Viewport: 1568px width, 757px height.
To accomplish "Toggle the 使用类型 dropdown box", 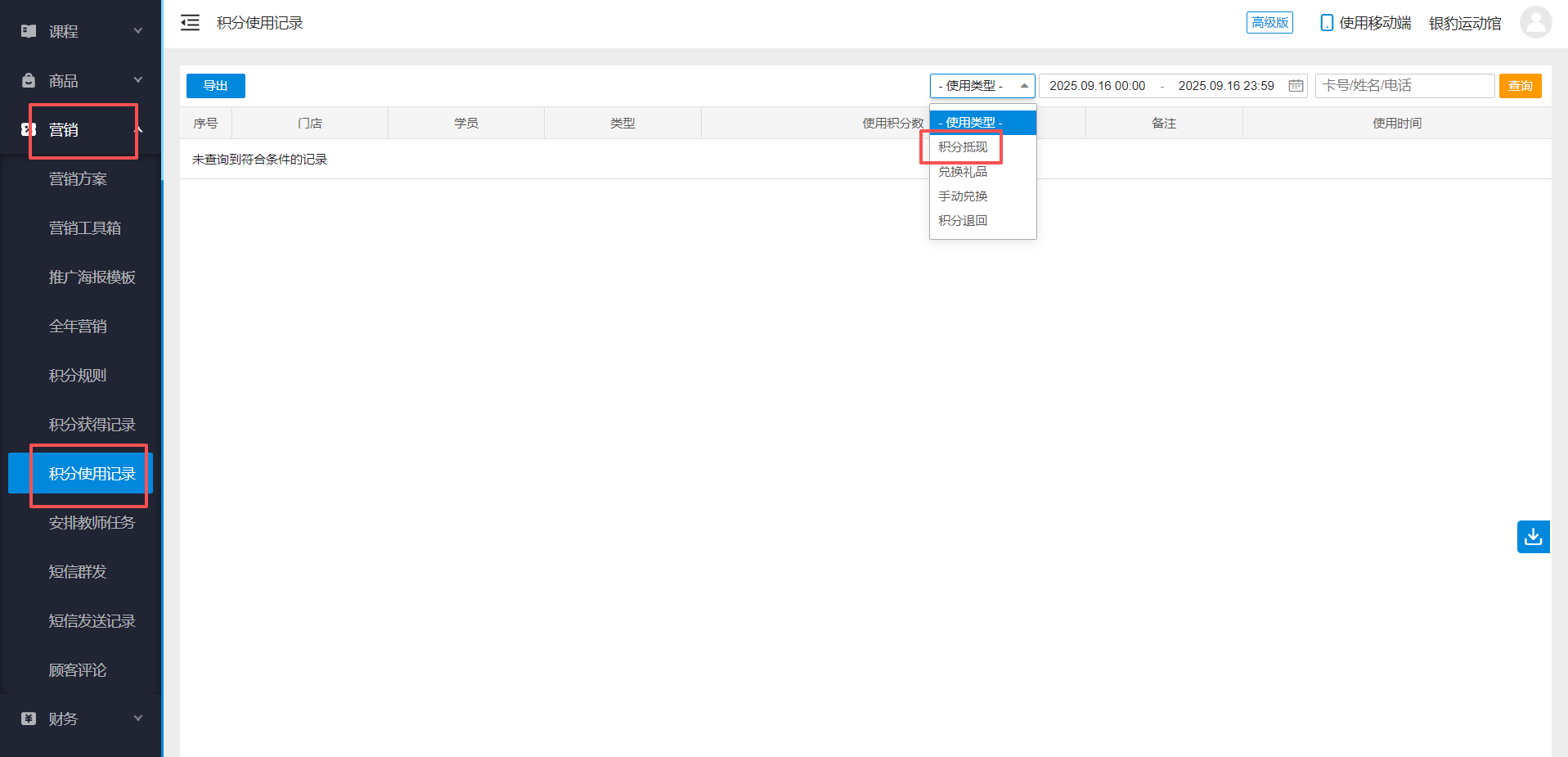I will pyautogui.click(x=982, y=86).
